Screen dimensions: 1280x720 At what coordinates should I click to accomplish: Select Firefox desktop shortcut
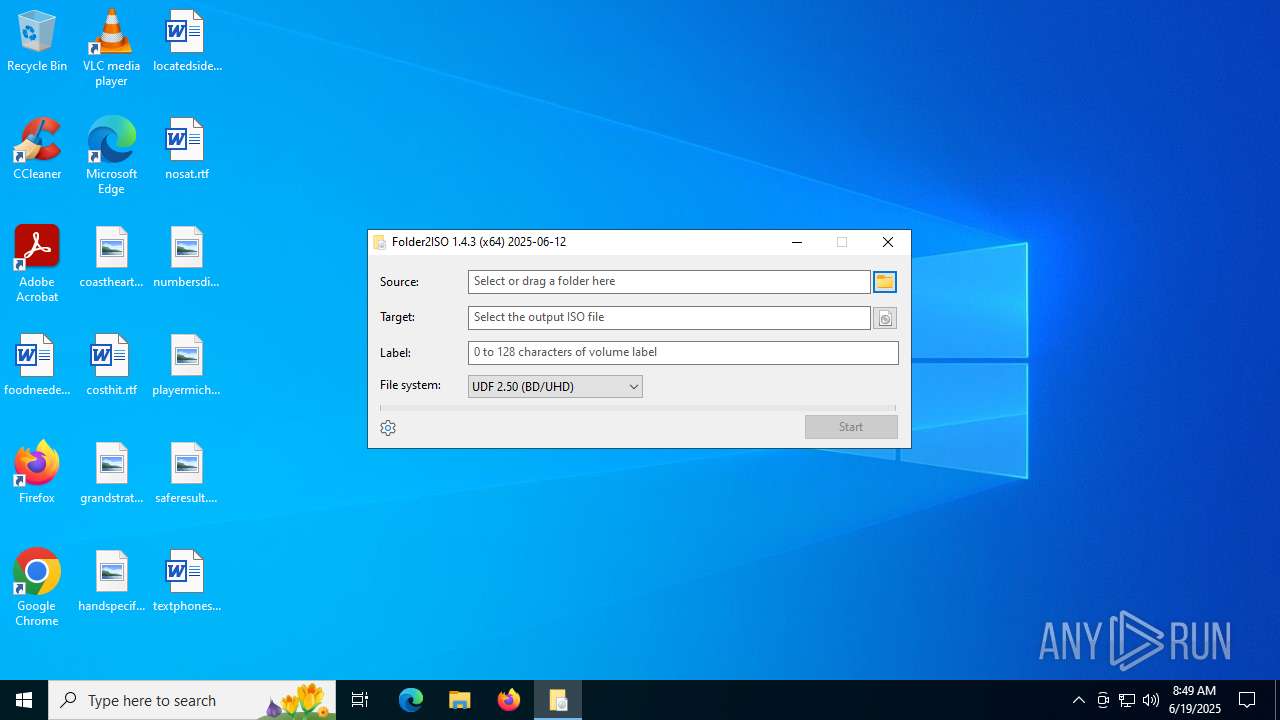(x=37, y=472)
